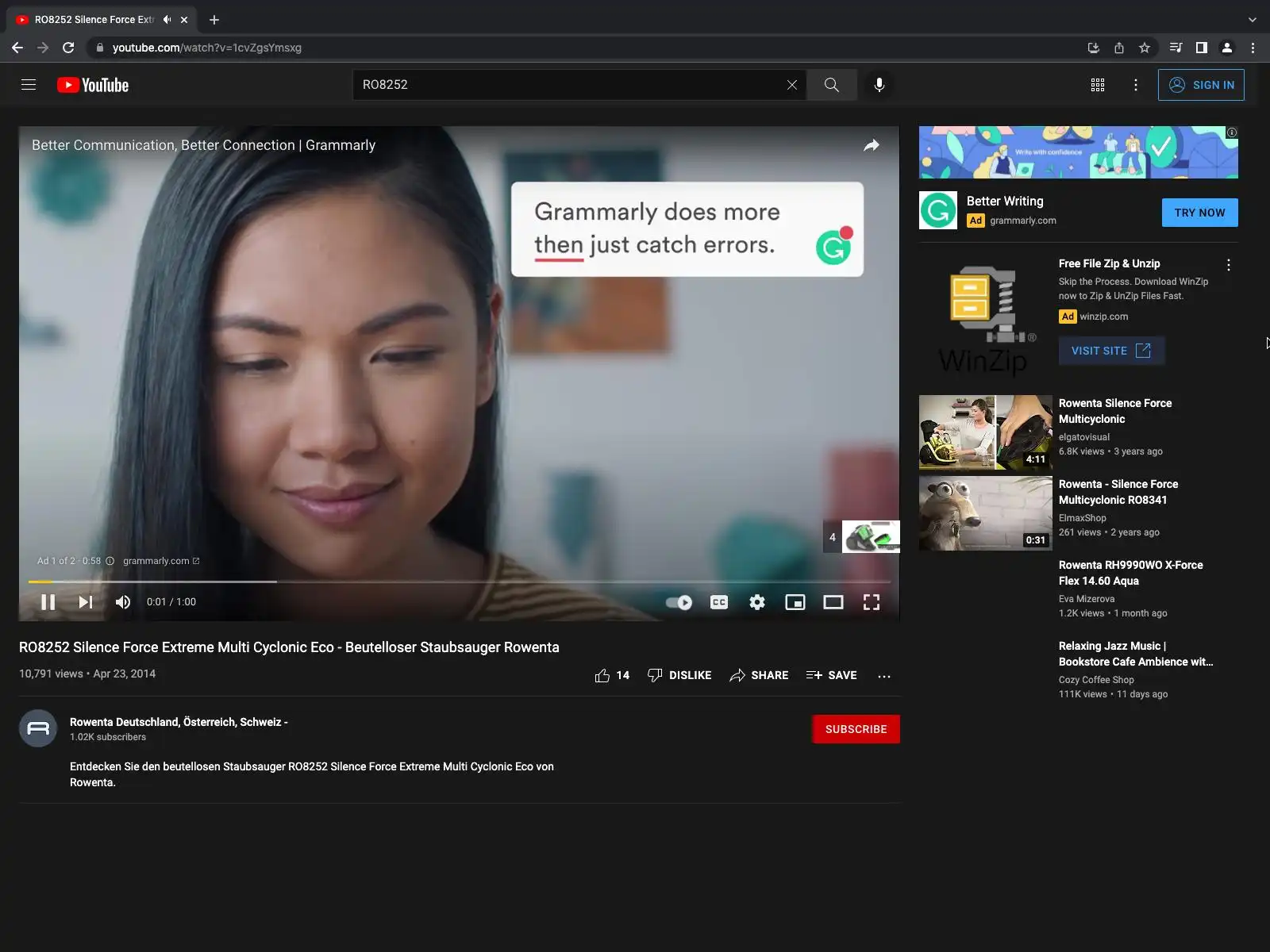Screen dimensions: 1270x952
Task: Show ad info icon in the player
Action: coord(110,561)
